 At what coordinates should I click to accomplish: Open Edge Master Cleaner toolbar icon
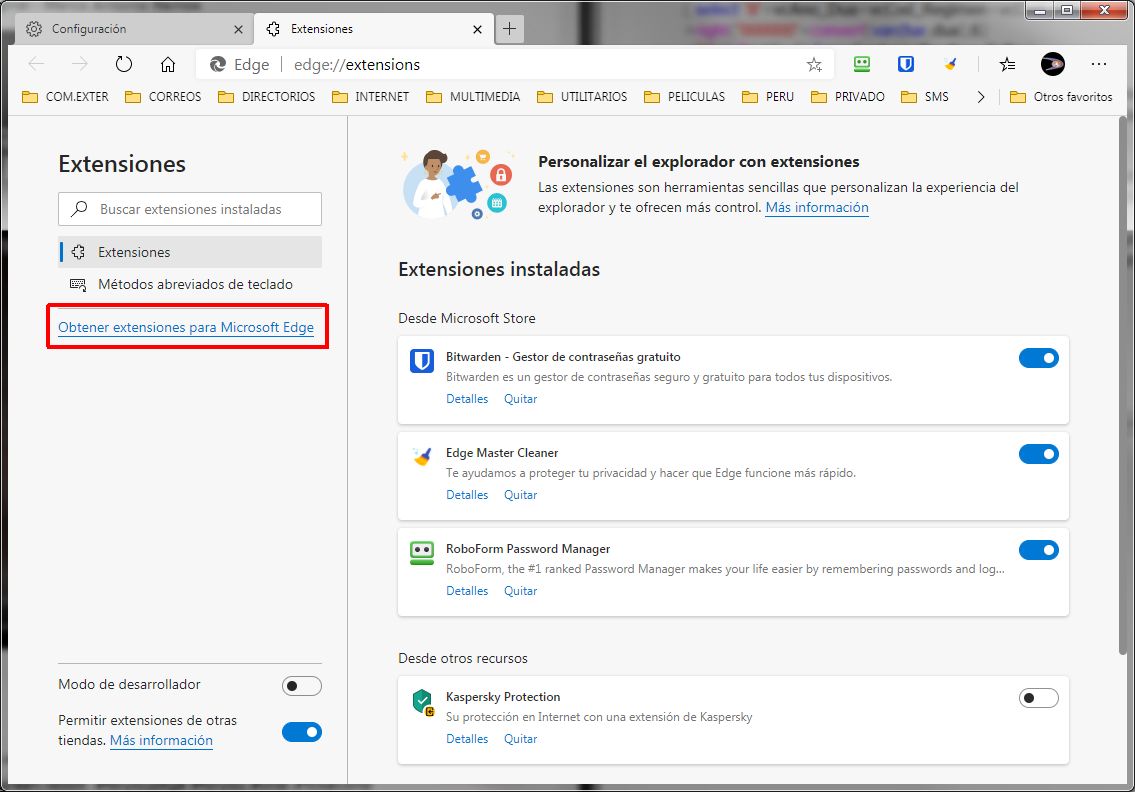coord(950,64)
